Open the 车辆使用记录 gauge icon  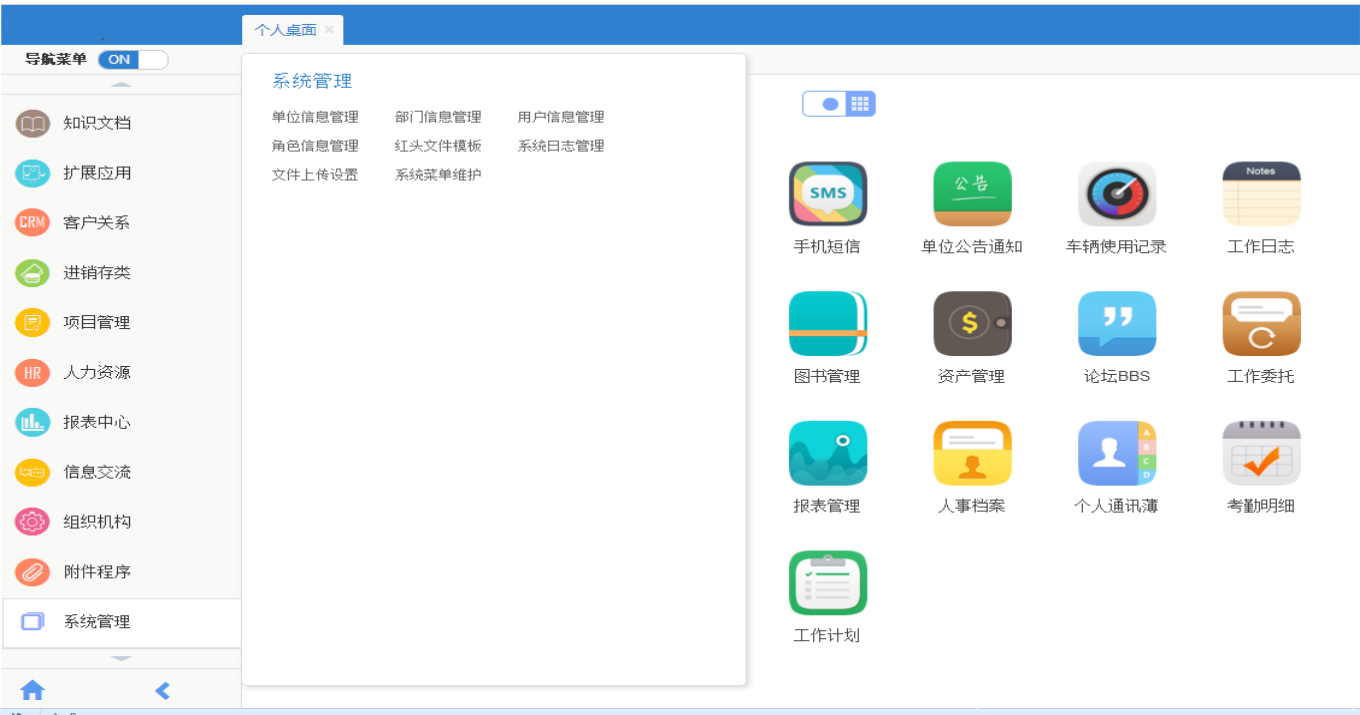(1117, 194)
